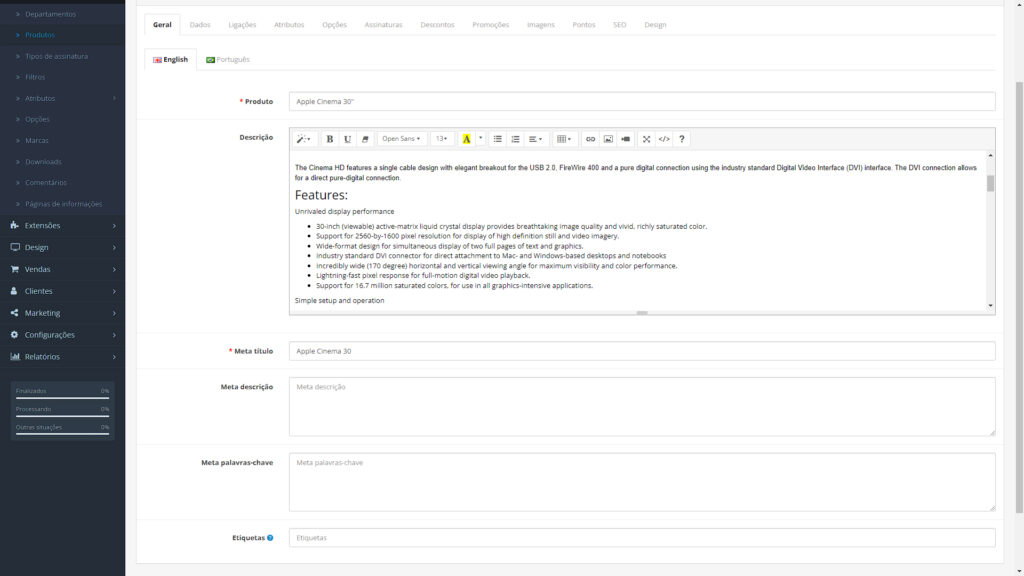Insert a hyperlink via link icon
The height and width of the screenshot is (576, 1024).
point(590,139)
